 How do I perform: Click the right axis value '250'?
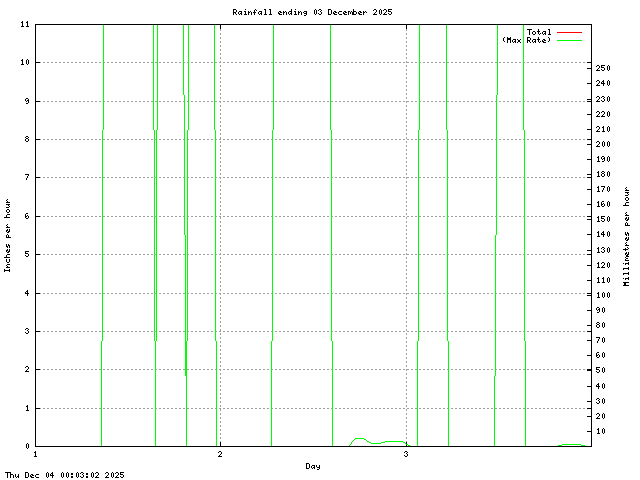pos(603,68)
